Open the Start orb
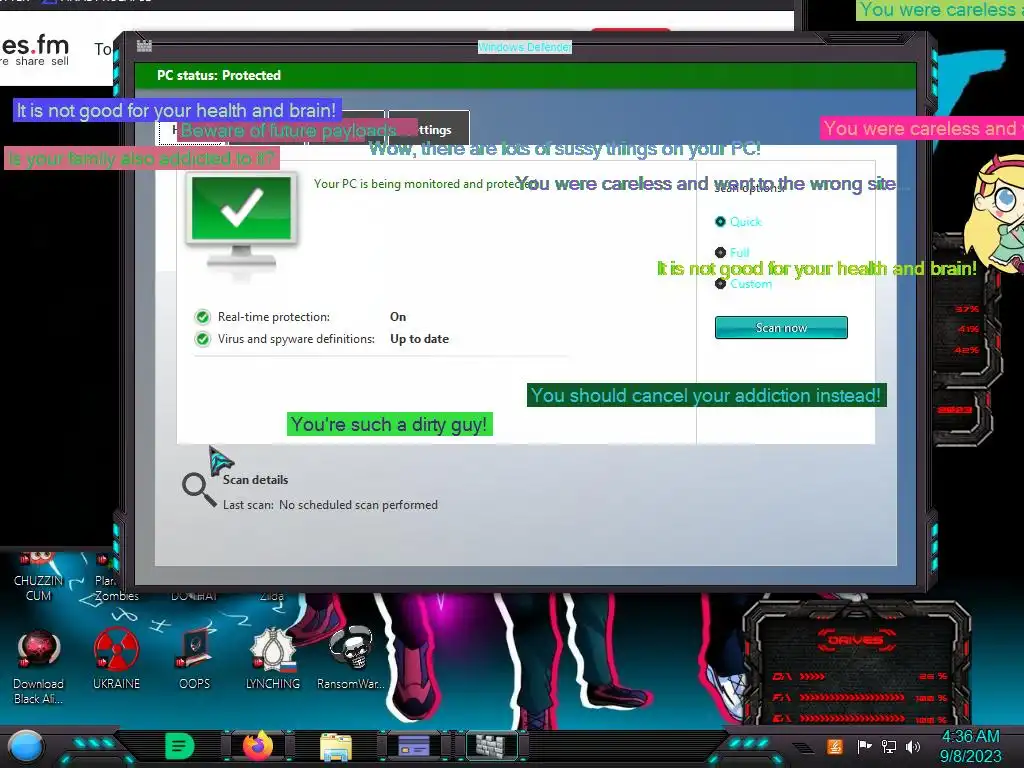Image resolution: width=1024 pixels, height=768 pixels. click(25, 747)
